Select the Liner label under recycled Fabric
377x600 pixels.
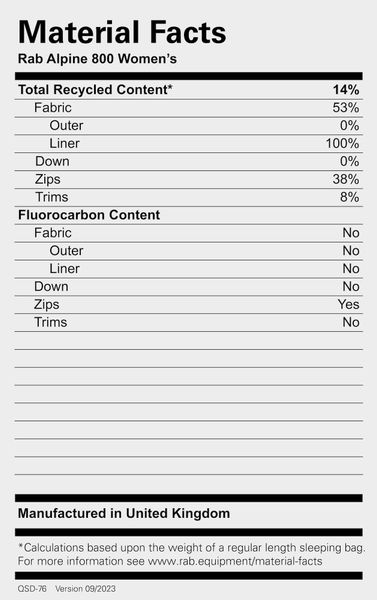[x=64, y=143]
